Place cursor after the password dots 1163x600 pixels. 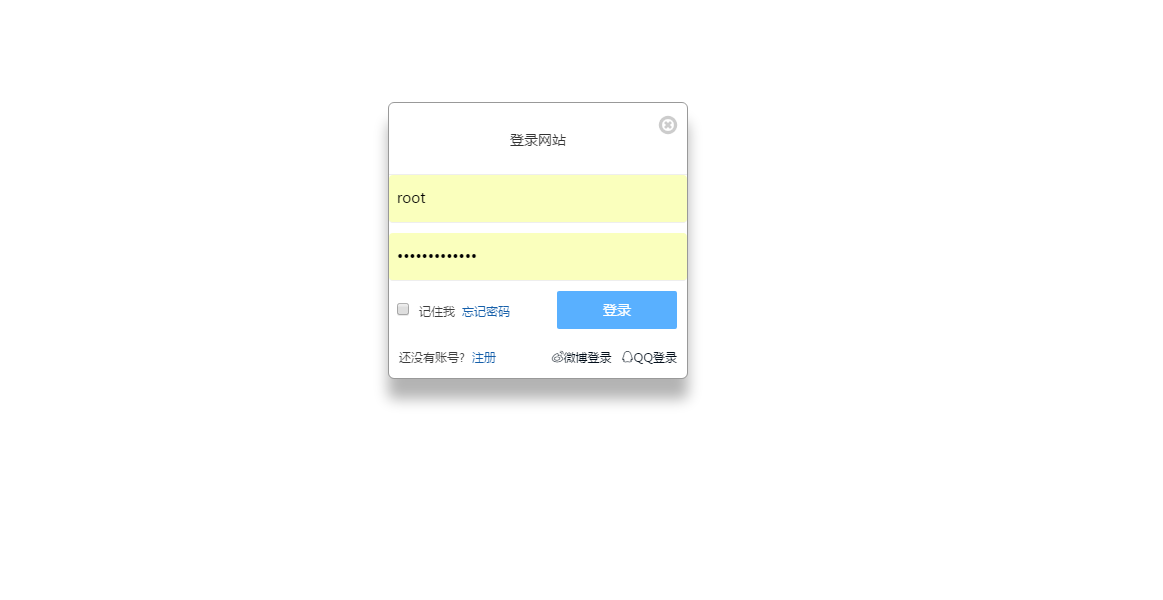pos(478,257)
